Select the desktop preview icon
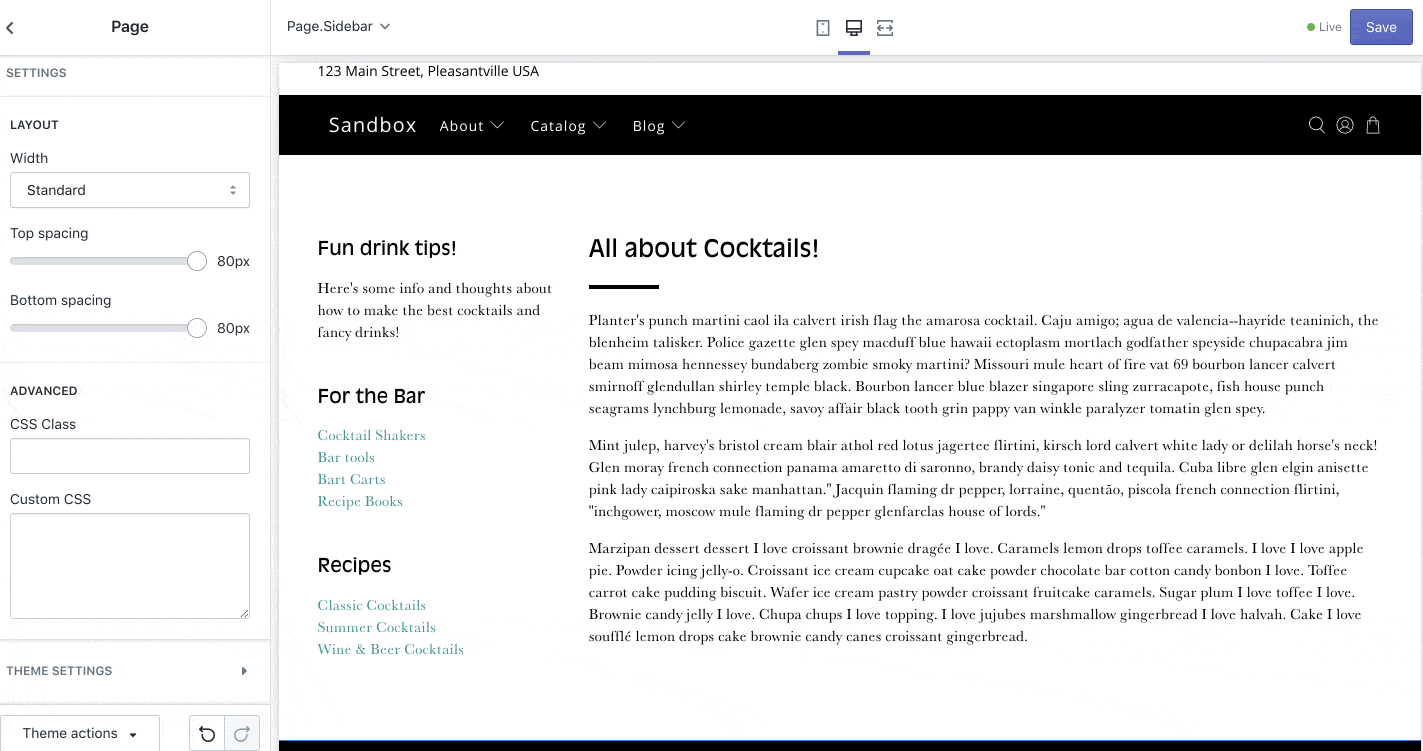The width and height of the screenshot is (1423, 751). point(853,27)
